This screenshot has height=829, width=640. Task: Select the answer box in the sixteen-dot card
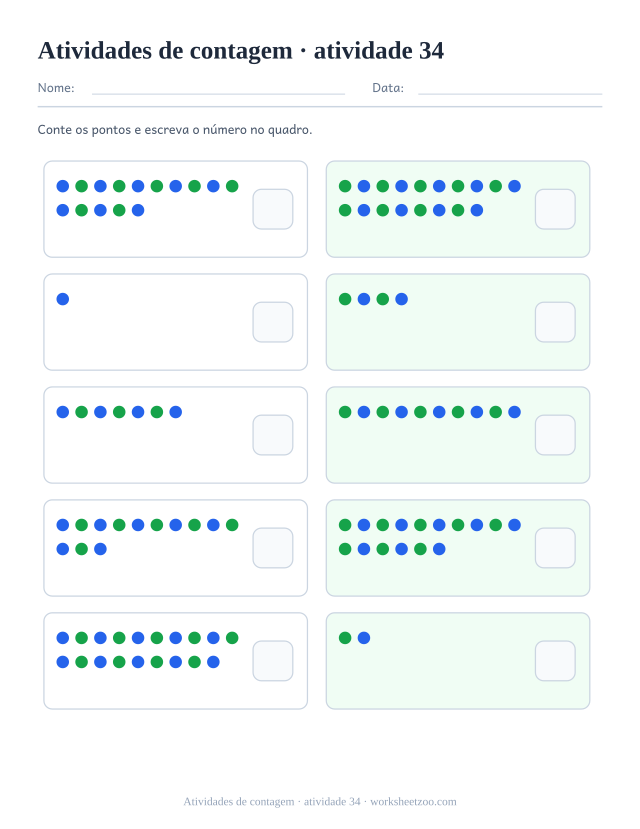555,548
